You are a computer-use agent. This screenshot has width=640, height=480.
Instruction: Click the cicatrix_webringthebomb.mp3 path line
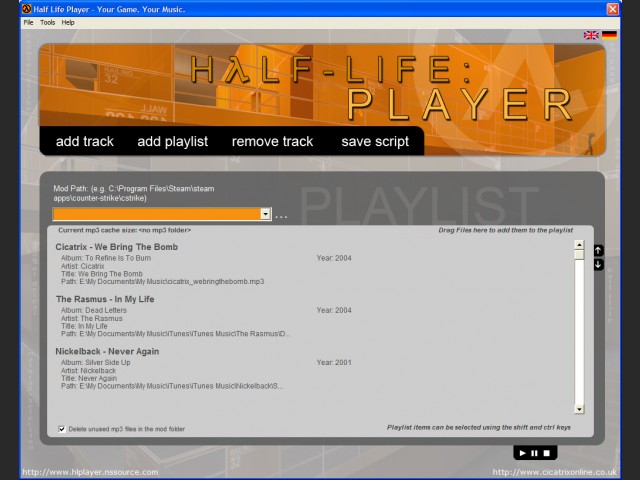(x=162, y=282)
